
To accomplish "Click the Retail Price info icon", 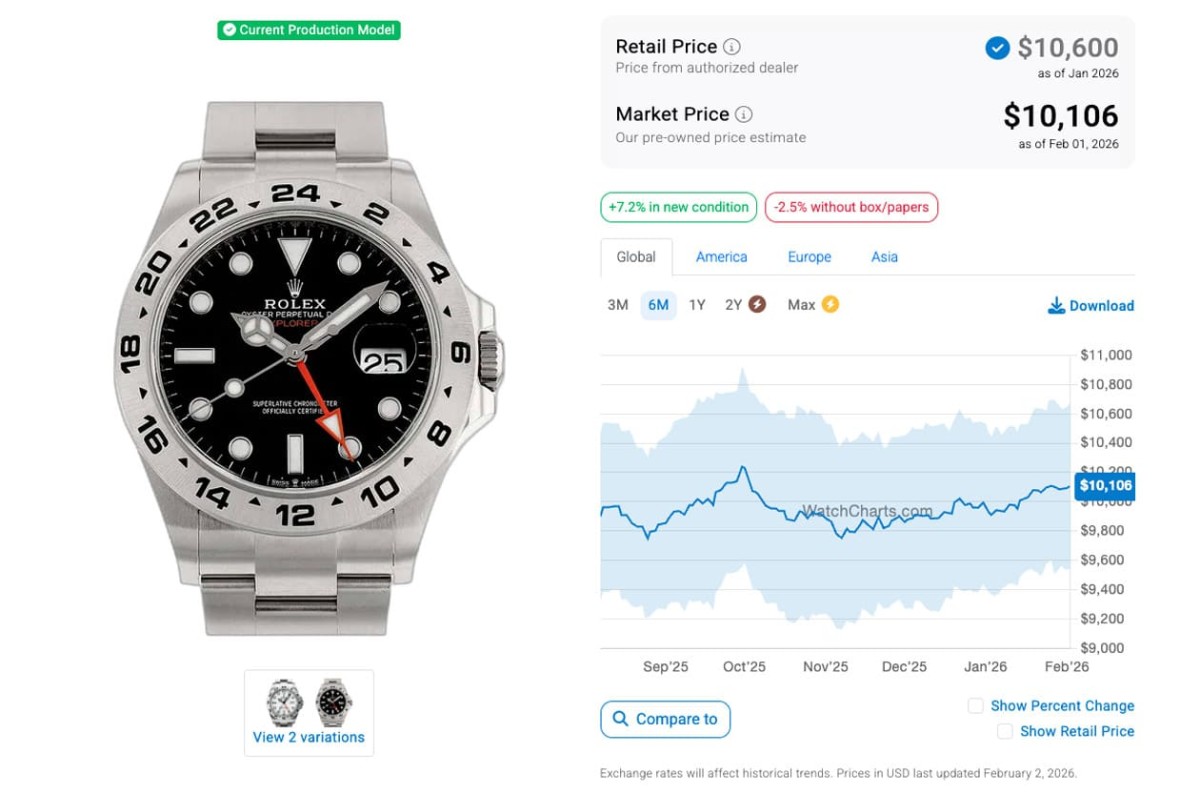I will click(732, 47).
